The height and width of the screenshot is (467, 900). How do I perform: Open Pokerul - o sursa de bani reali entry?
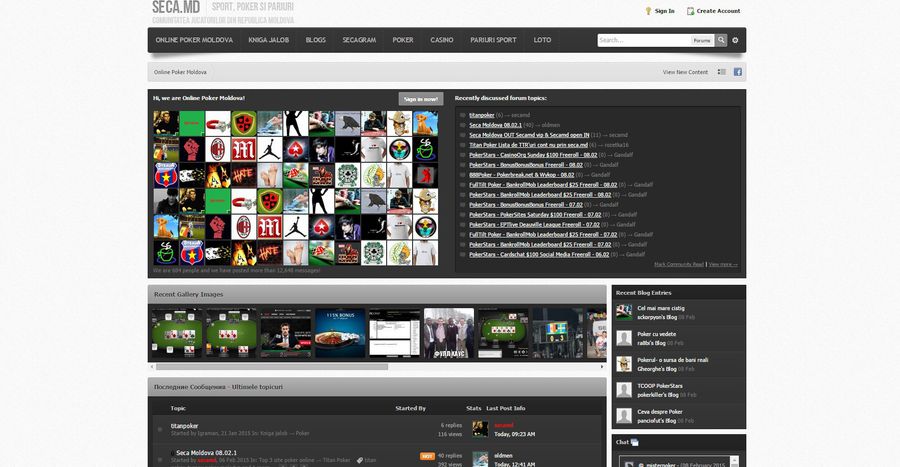click(x=673, y=360)
